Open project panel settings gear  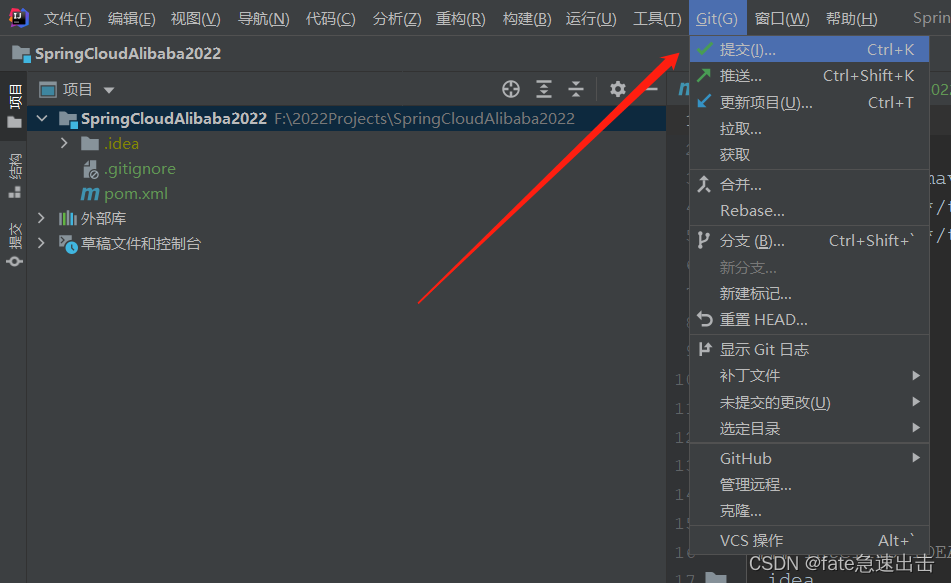coord(617,89)
